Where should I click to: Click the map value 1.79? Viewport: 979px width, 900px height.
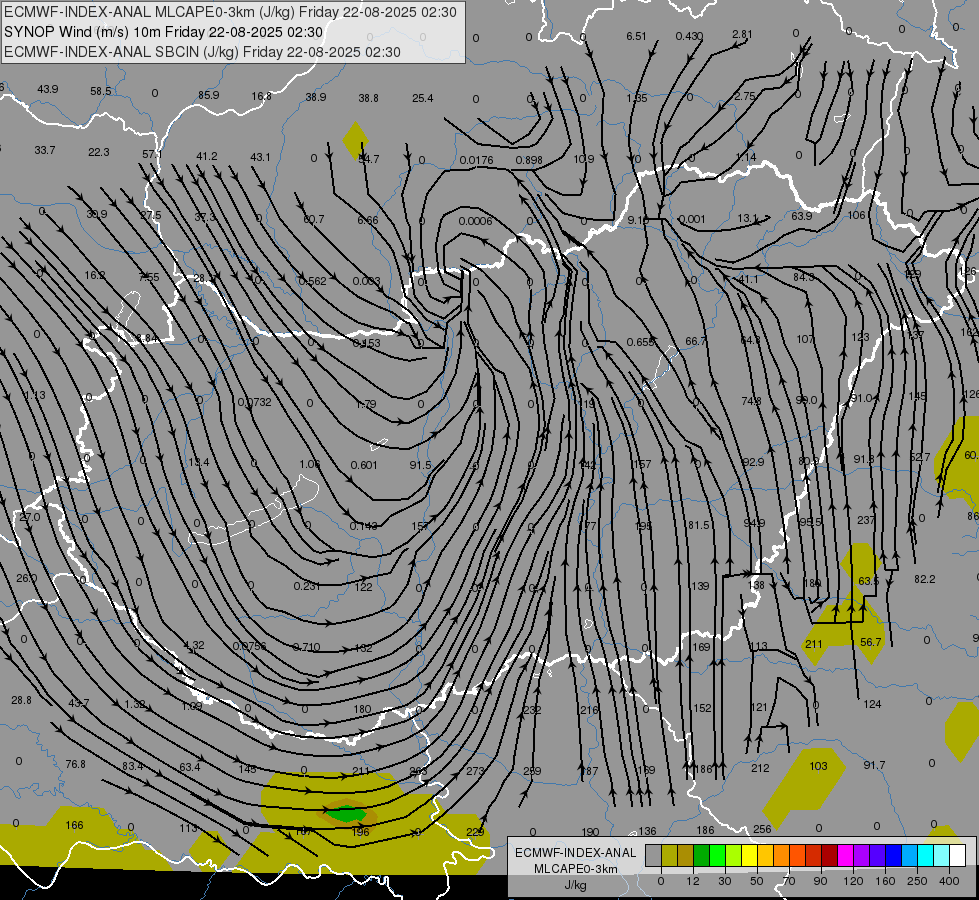point(366,404)
